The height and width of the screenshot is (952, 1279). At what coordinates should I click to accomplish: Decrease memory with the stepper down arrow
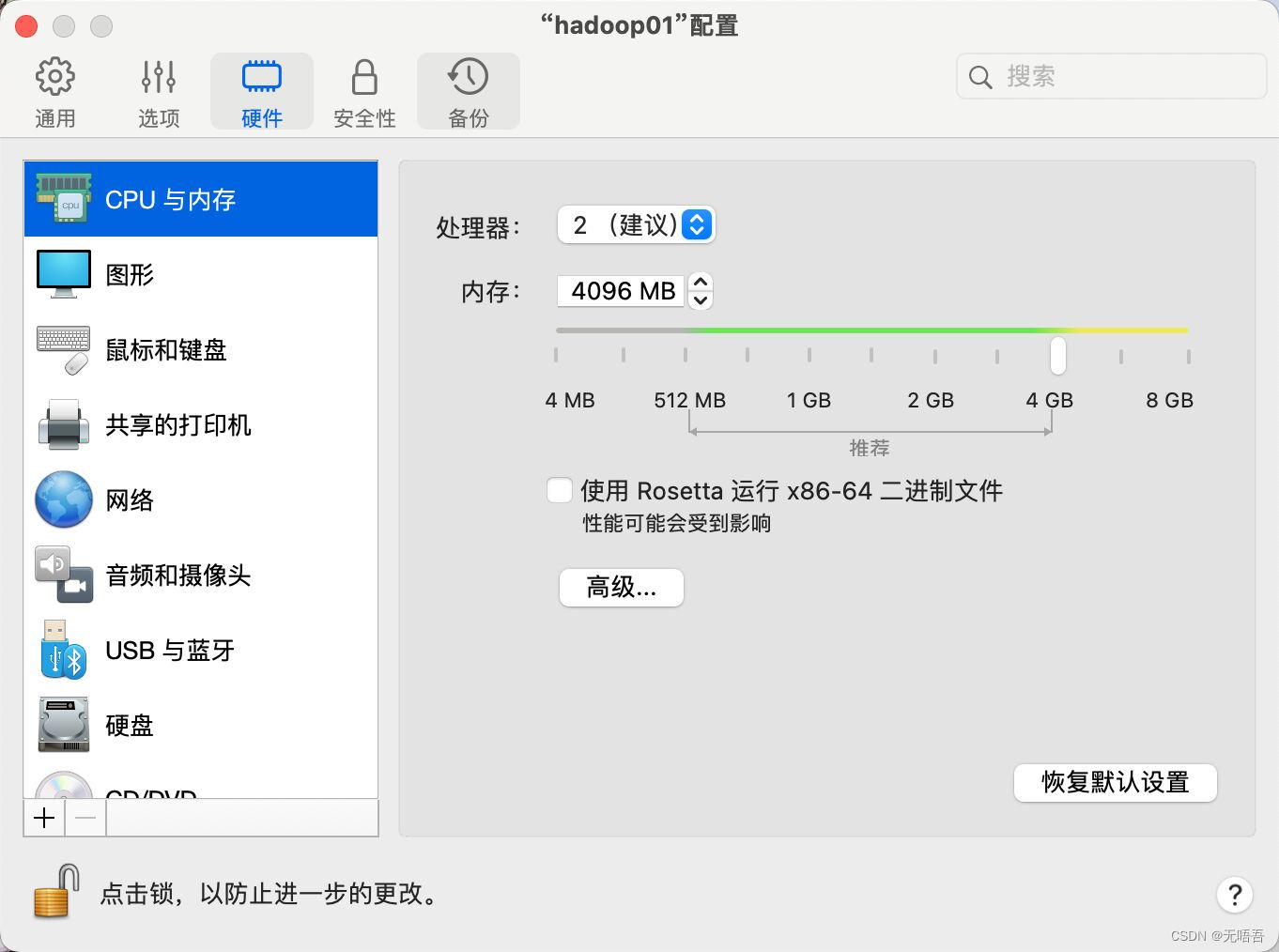pos(701,300)
